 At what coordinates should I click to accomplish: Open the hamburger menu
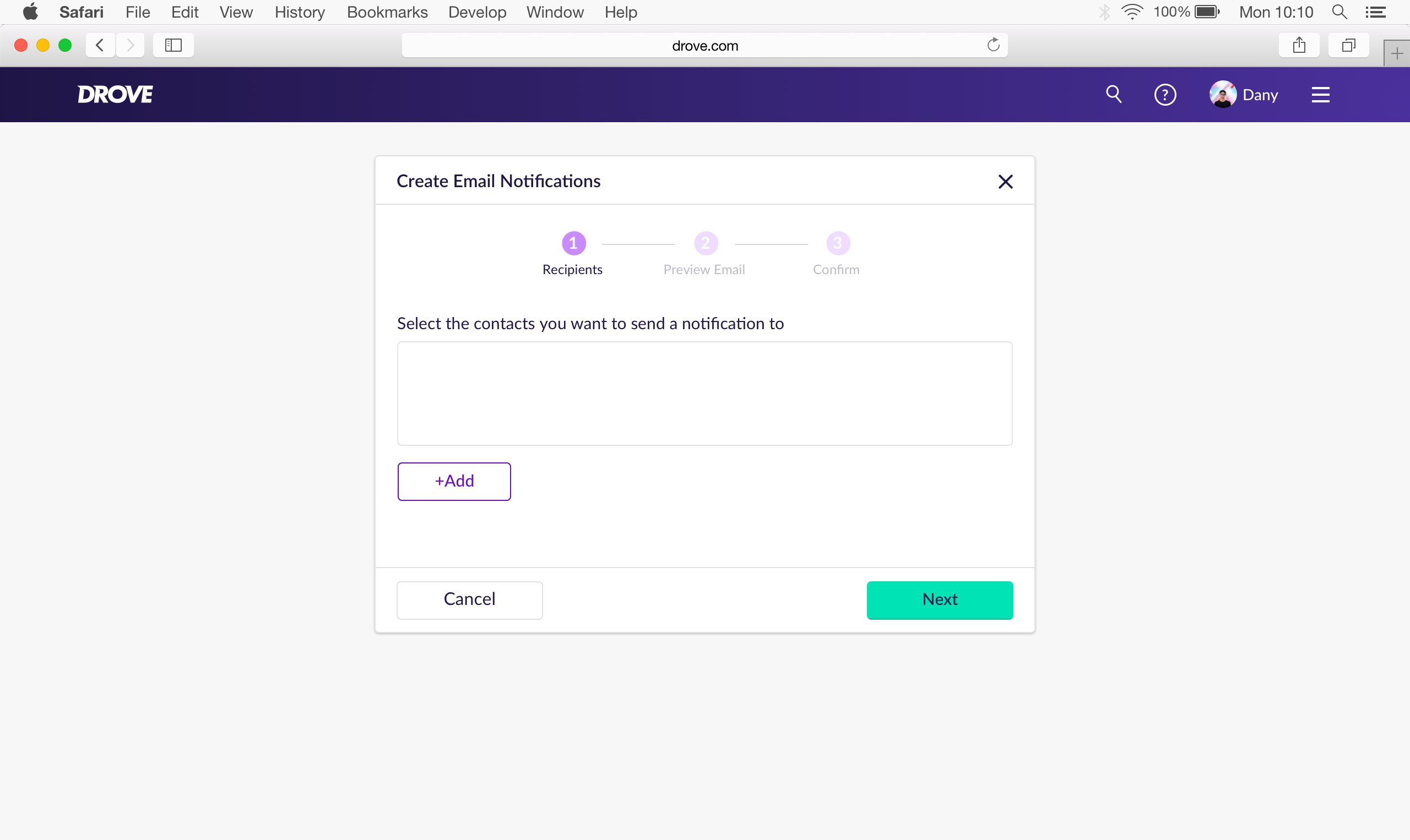pos(1320,95)
